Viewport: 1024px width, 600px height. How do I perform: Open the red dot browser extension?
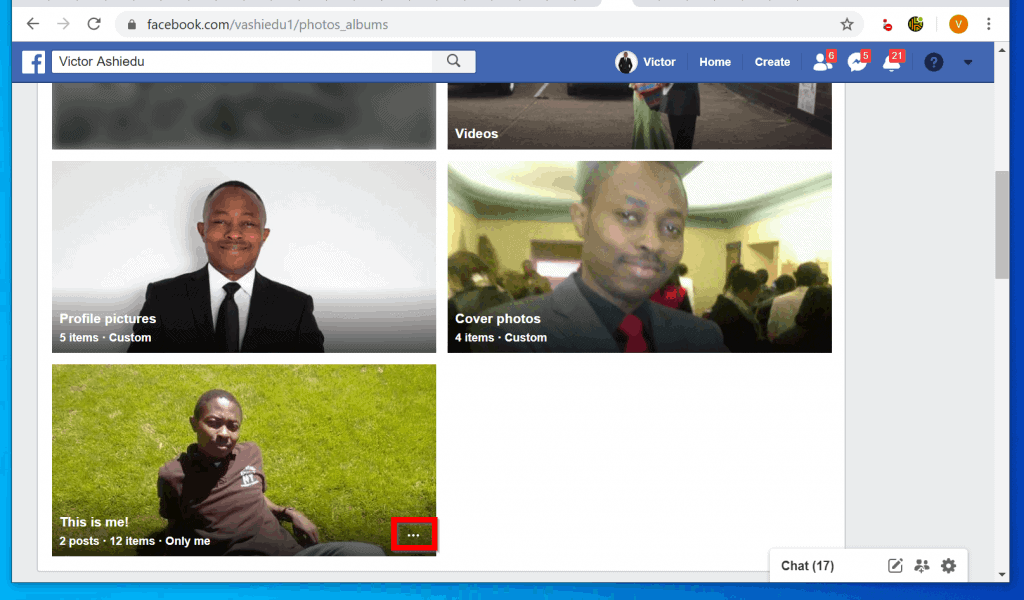point(886,25)
